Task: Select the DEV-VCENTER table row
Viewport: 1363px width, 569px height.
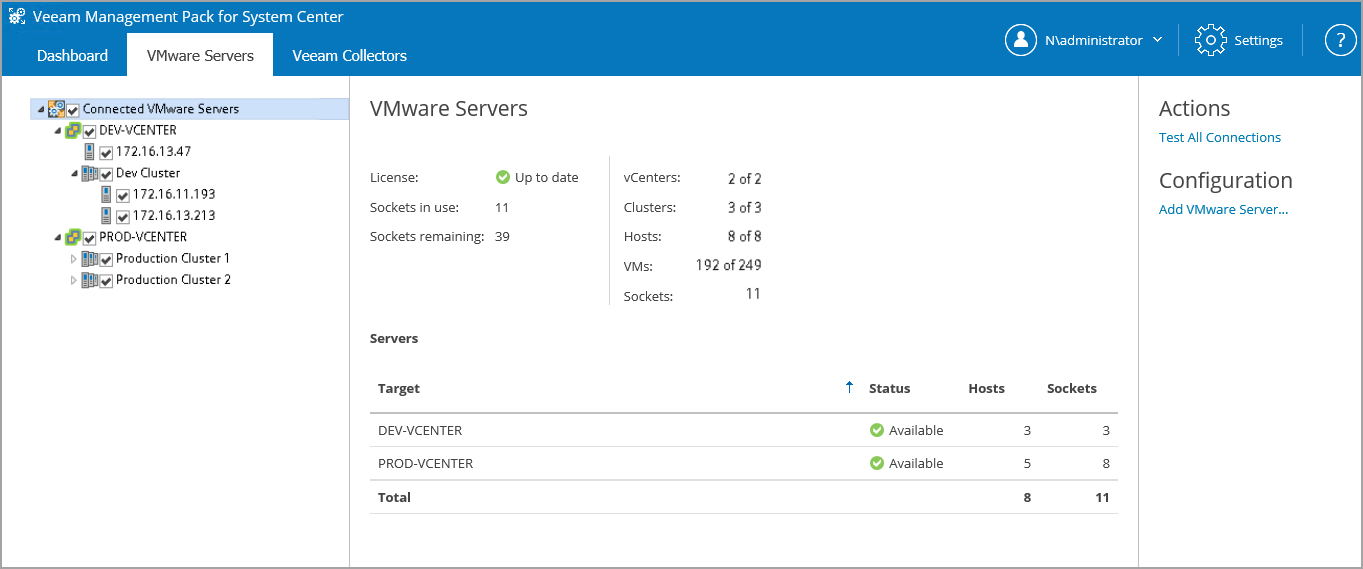Action: click(x=743, y=430)
